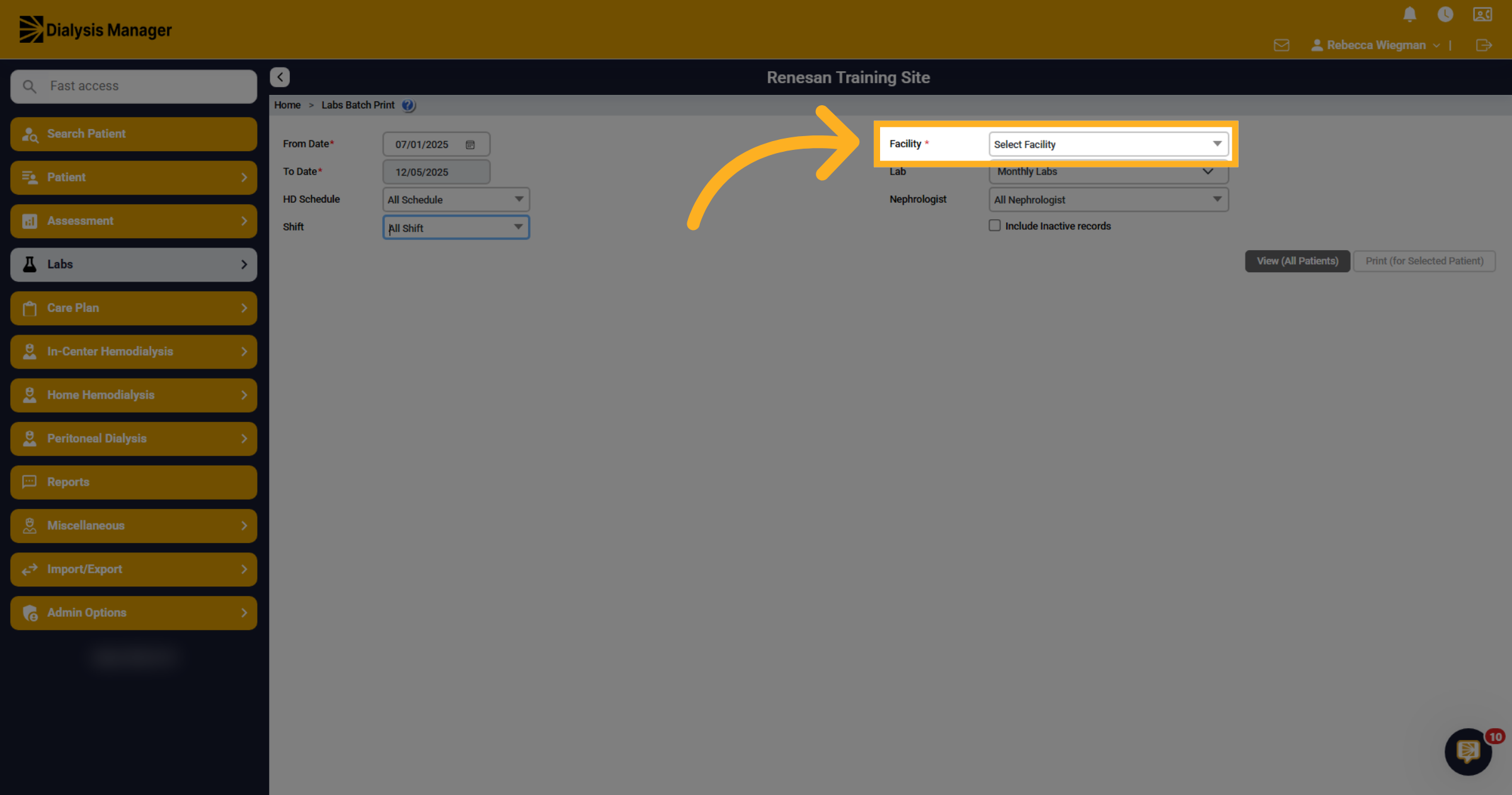Open the Monthly Labs dropdown
Image resolution: width=1512 pixels, height=795 pixels.
1108,171
